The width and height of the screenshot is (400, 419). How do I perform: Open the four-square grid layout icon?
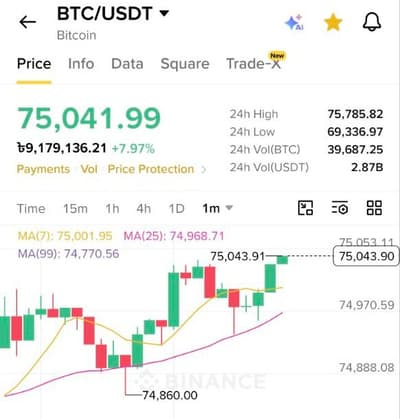374,208
